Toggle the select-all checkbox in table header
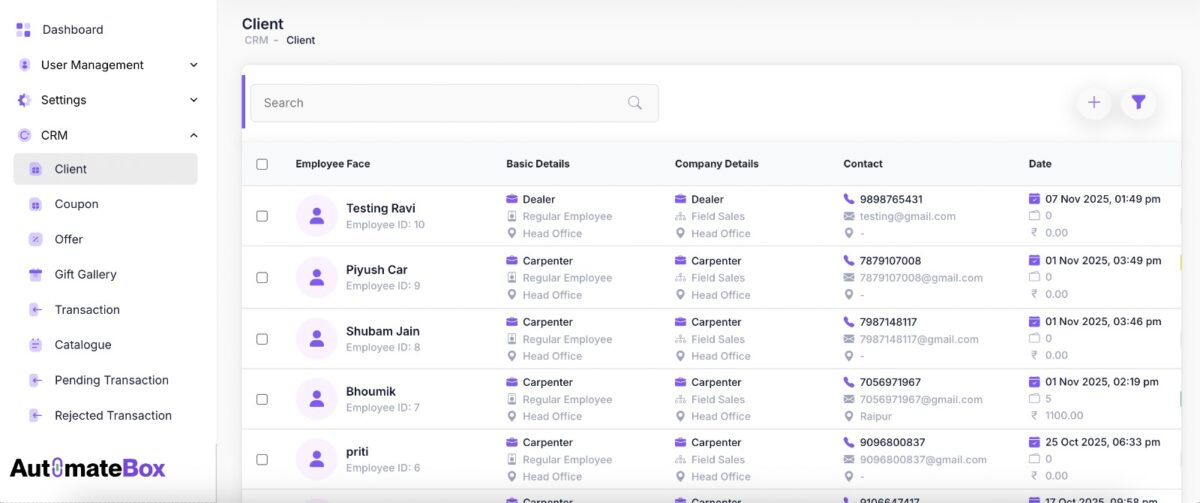 coord(262,164)
